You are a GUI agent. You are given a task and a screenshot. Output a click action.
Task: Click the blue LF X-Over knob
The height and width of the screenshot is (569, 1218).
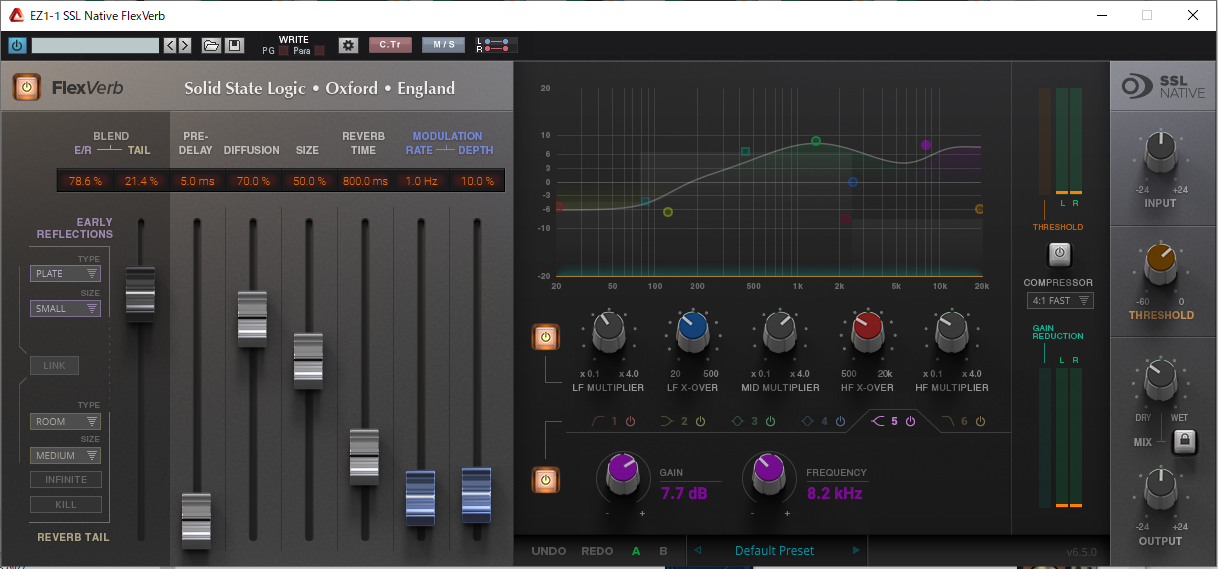tap(693, 333)
